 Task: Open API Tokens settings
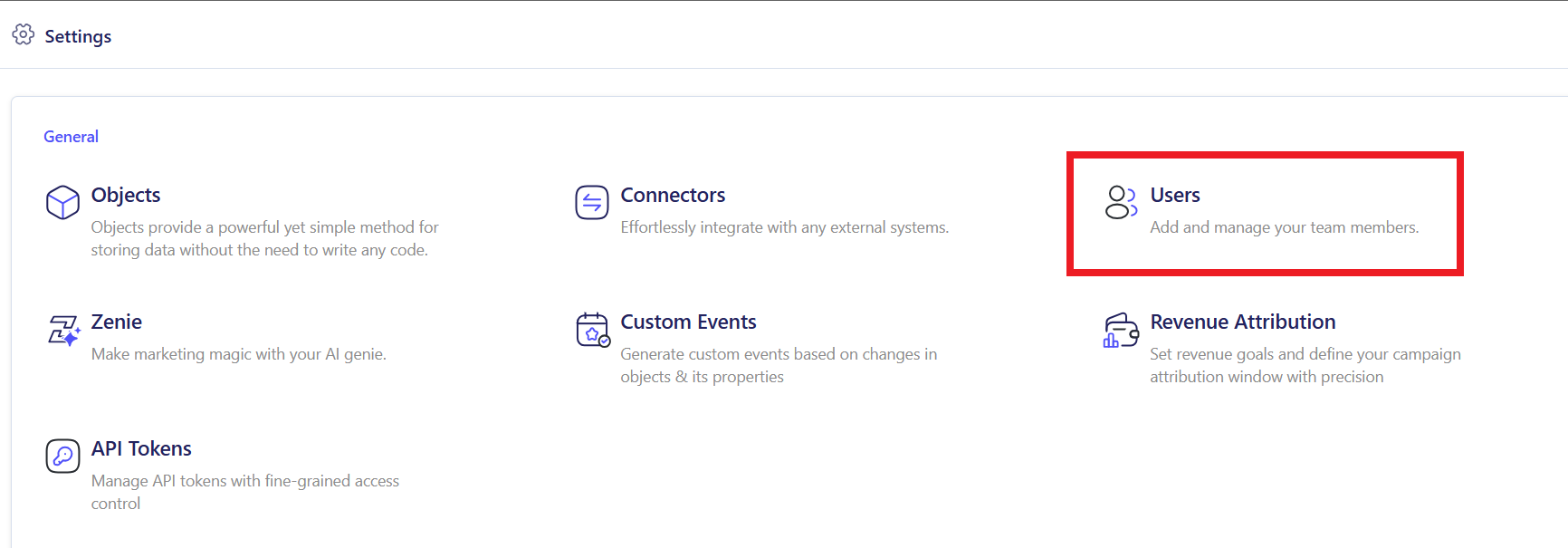click(x=141, y=448)
